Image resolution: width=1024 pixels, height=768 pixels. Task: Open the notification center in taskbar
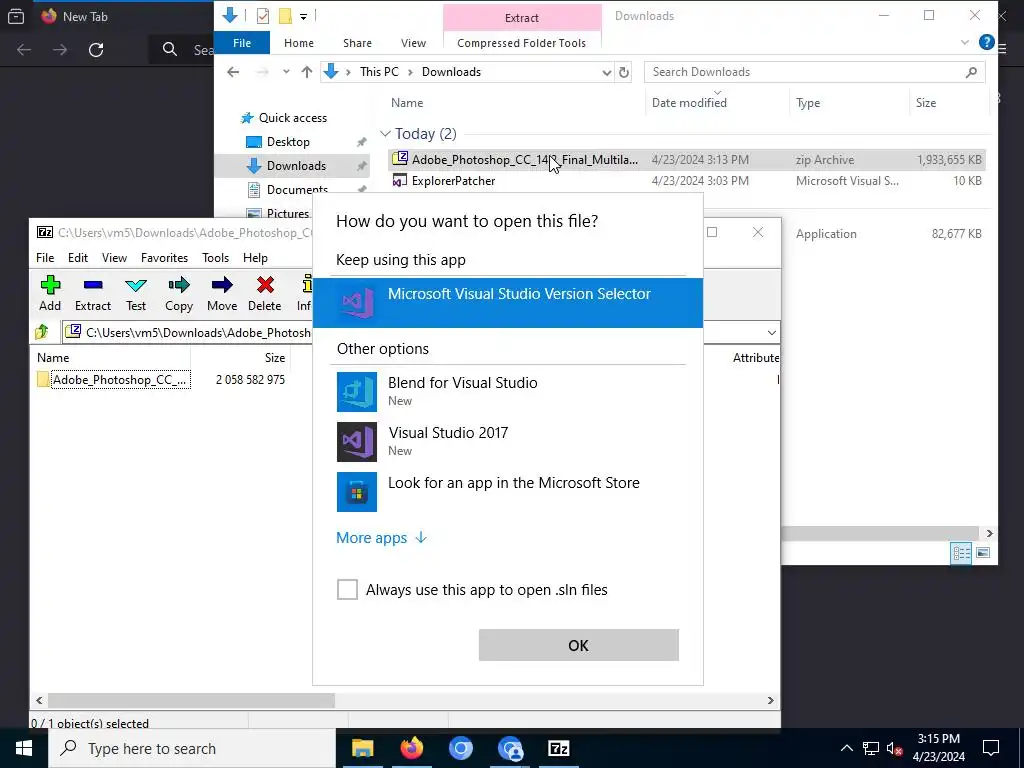[991, 748]
